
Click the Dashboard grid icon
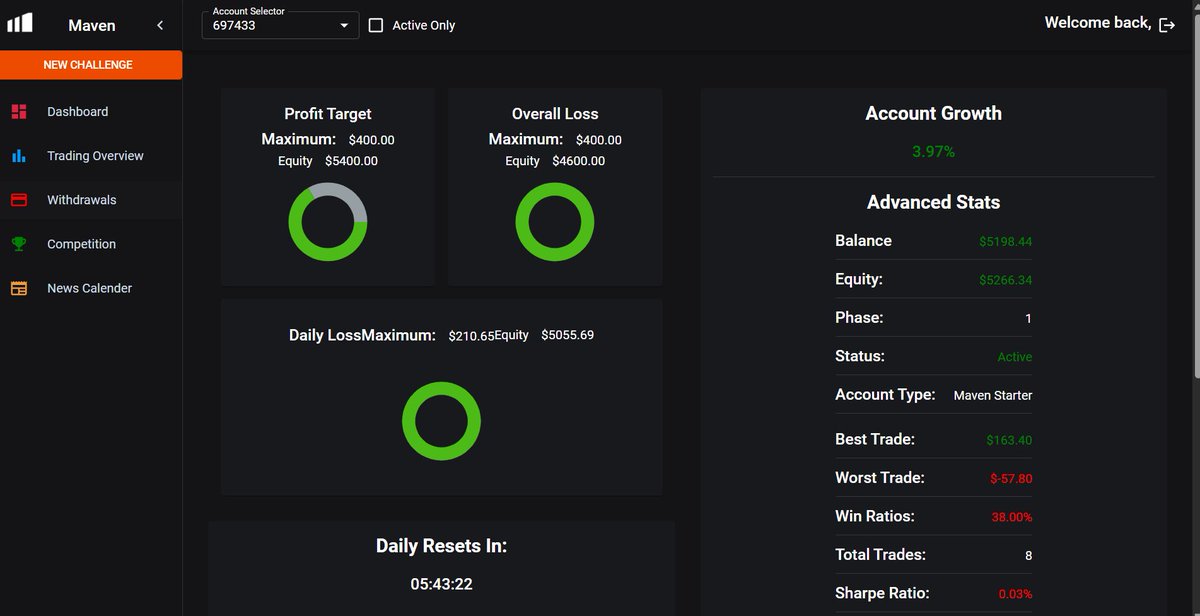(19, 112)
